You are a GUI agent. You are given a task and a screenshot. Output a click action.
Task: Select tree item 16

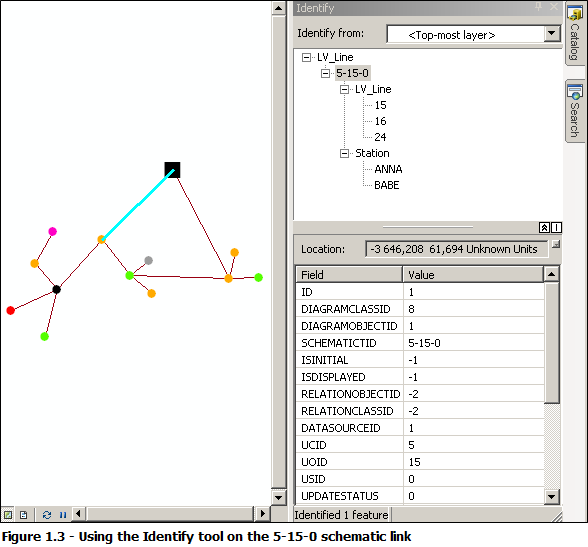point(380,121)
